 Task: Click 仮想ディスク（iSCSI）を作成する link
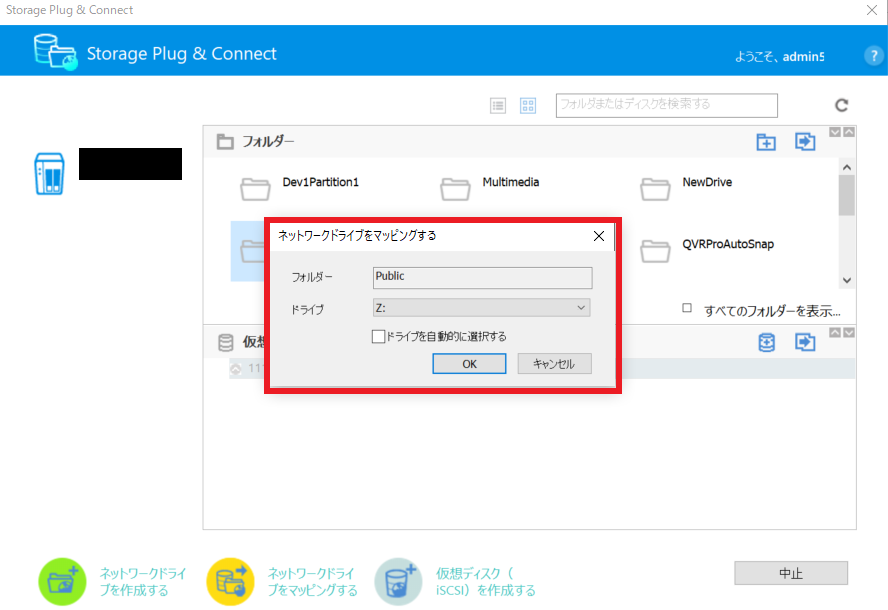pos(485,582)
